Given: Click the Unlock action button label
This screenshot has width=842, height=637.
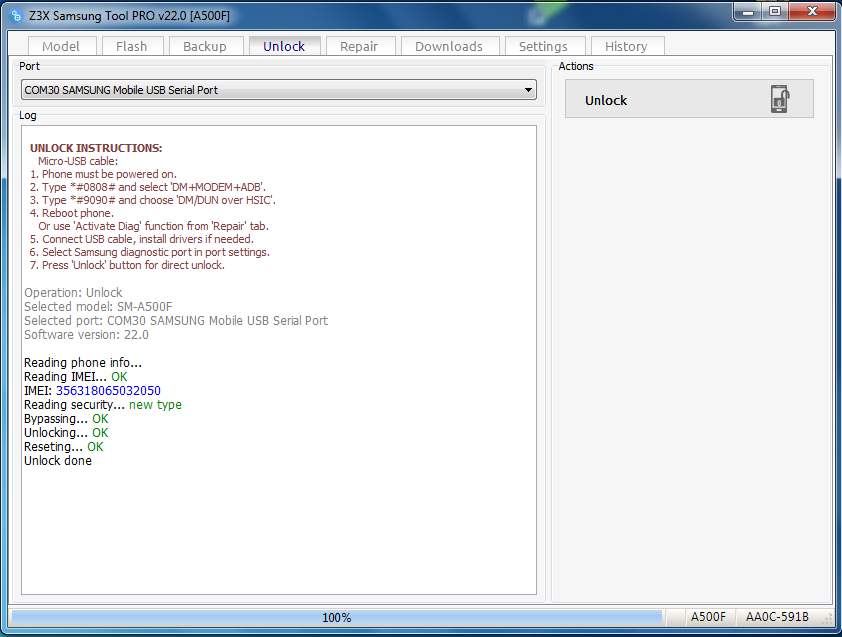Looking at the screenshot, I should click(x=606, y=100).
